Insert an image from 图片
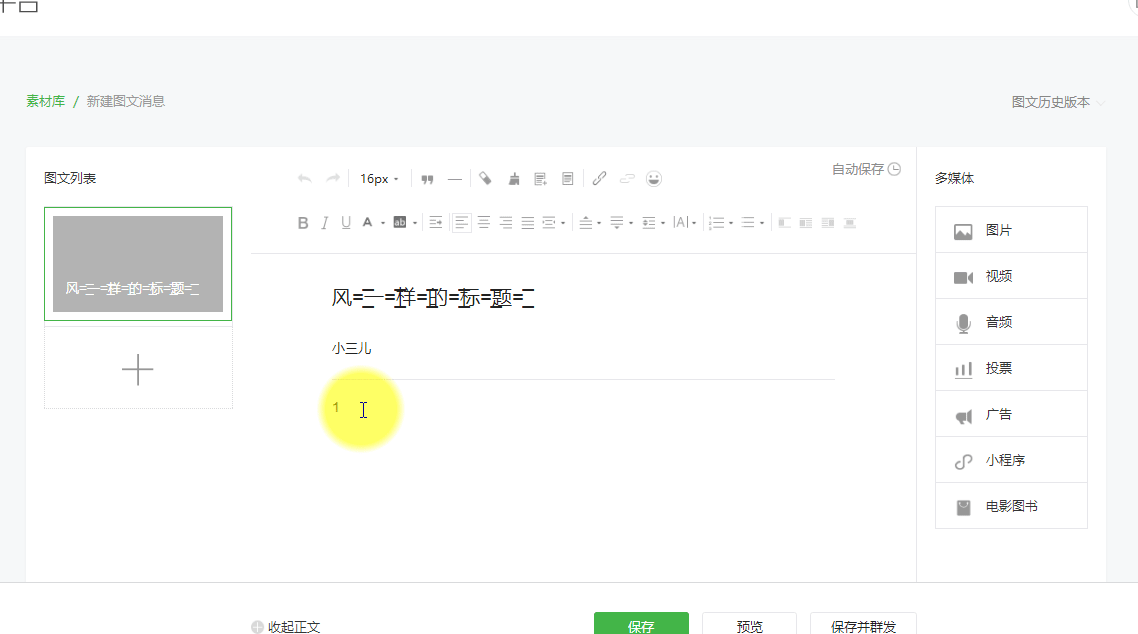Image resolution: width=1138 pixels, height=634 pixels. click(1011, 230)
